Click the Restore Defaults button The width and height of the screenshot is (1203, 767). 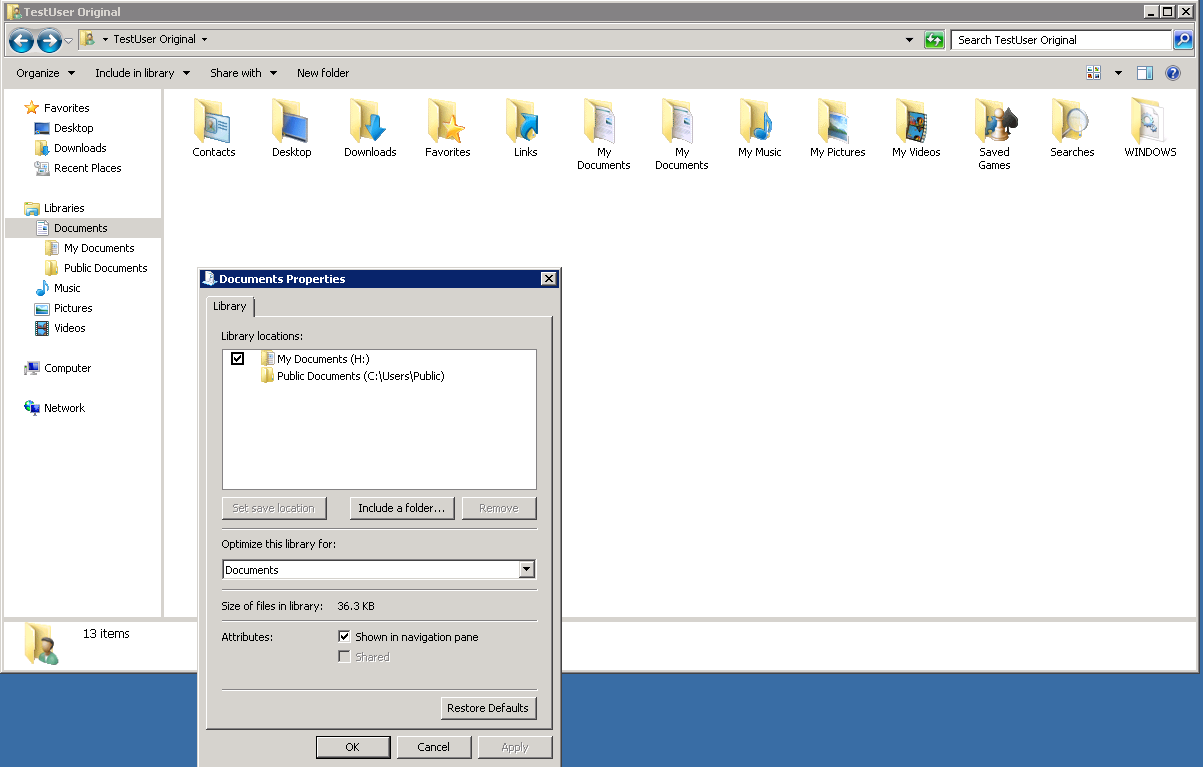tap(488, 708)
